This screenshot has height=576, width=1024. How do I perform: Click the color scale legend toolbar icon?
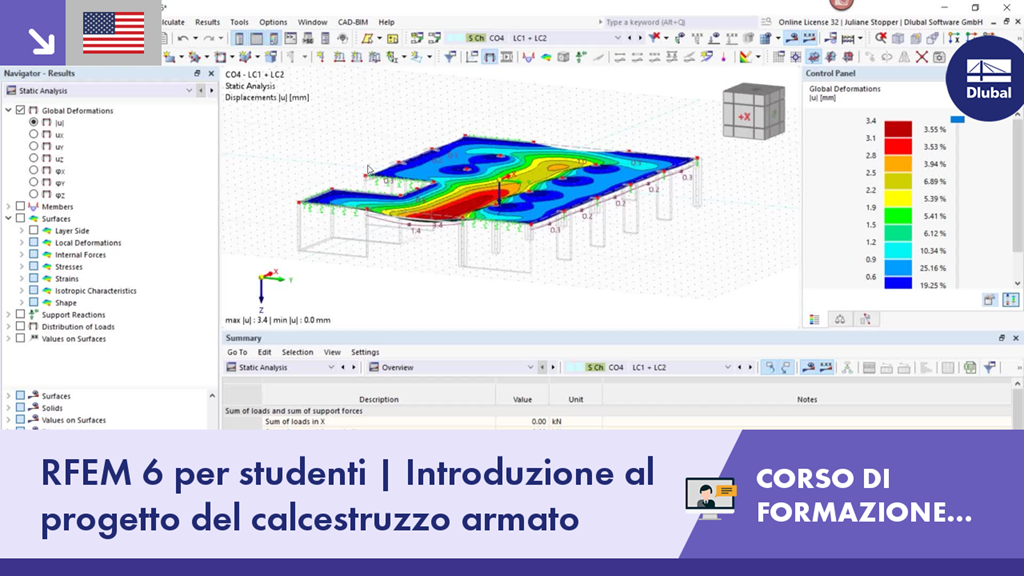(745, 57)
